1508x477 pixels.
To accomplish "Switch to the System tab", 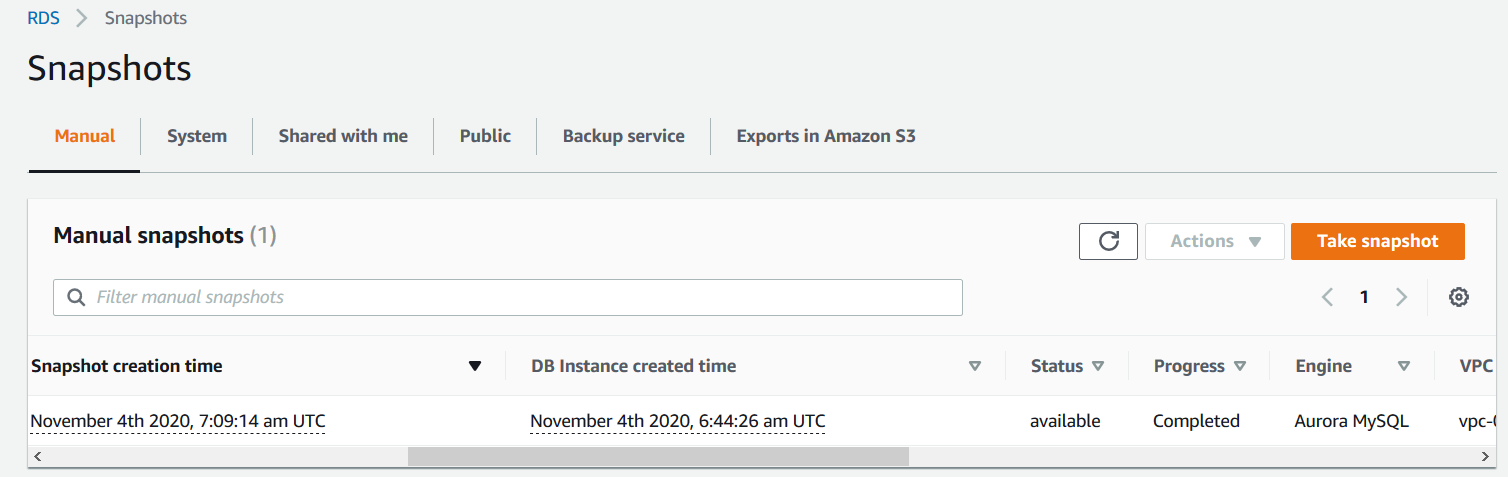I will coord(197,136).
